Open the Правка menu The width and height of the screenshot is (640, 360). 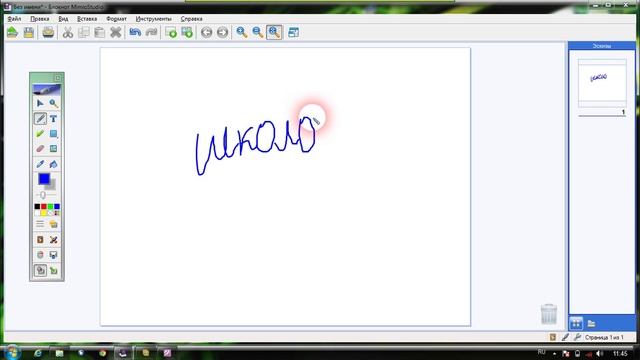tap(40, 19)
